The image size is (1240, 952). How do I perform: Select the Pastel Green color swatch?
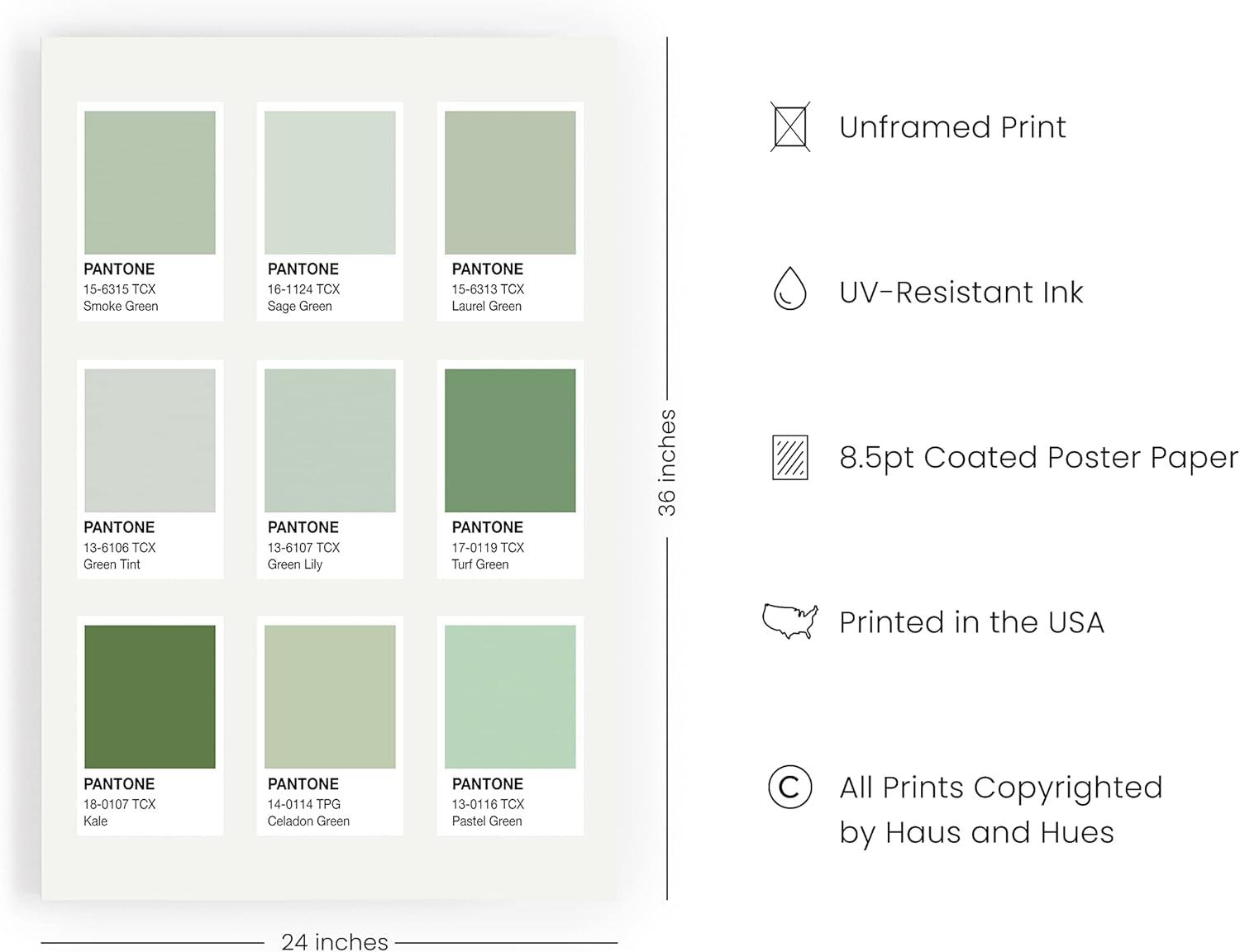510,697
